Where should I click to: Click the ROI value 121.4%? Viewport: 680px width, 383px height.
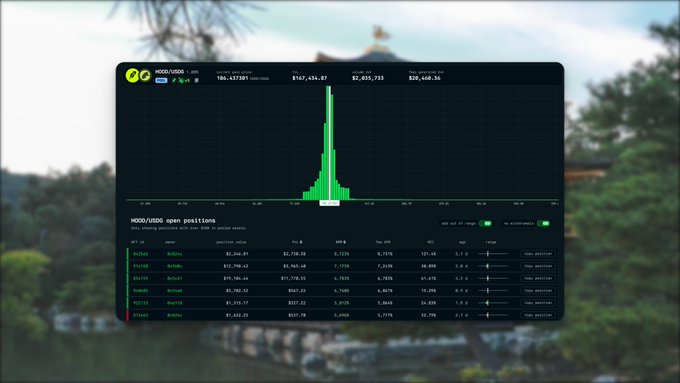click(x=428, y=254)
